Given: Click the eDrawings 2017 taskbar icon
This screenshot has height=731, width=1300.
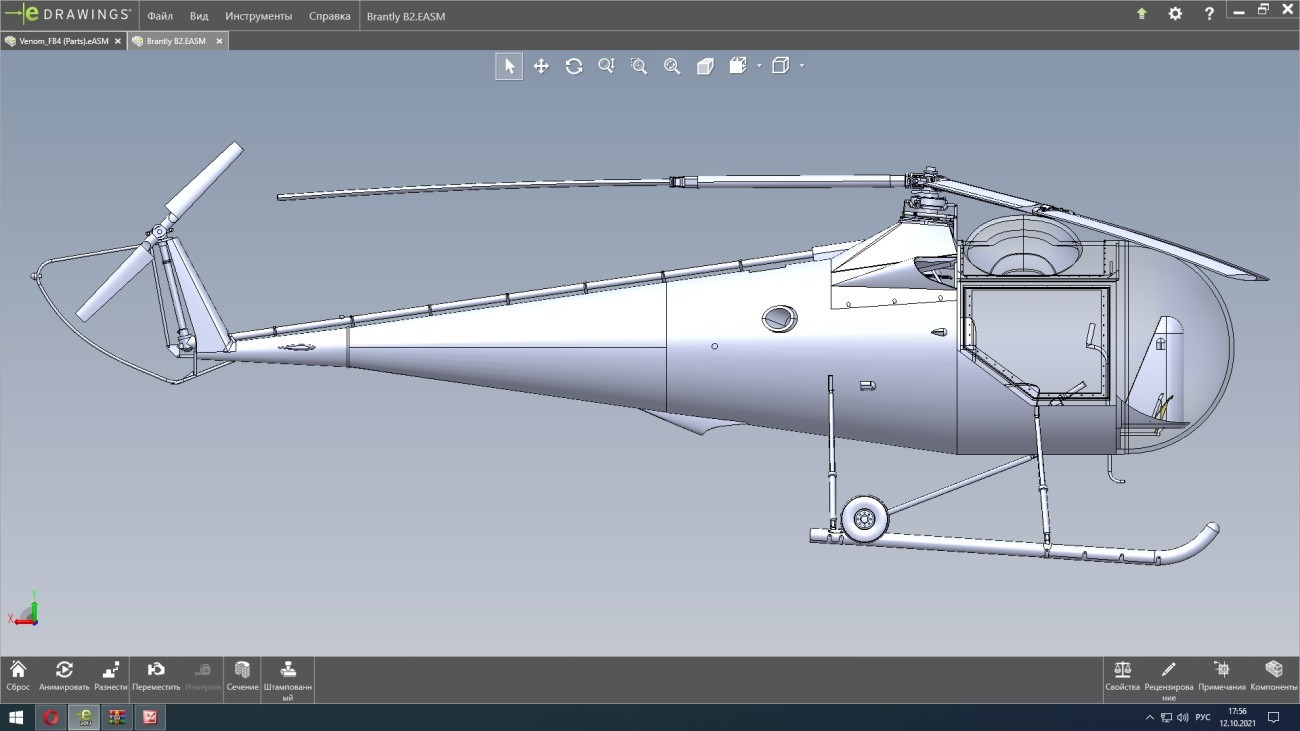Looking at the screenshot, I should (84, 717).
